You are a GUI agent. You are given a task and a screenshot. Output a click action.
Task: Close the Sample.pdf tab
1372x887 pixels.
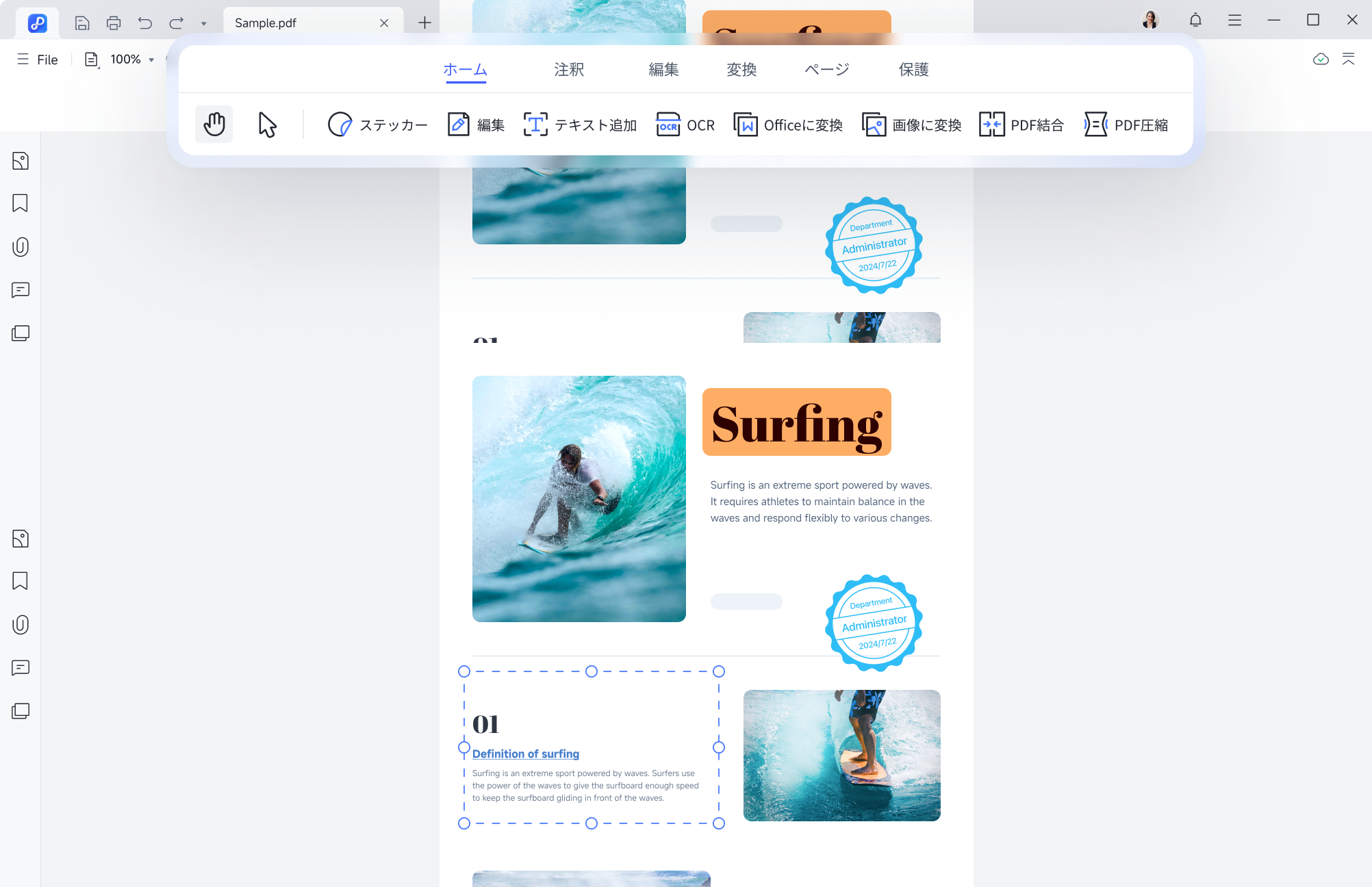pyautogui.click(x=384, y=23)
